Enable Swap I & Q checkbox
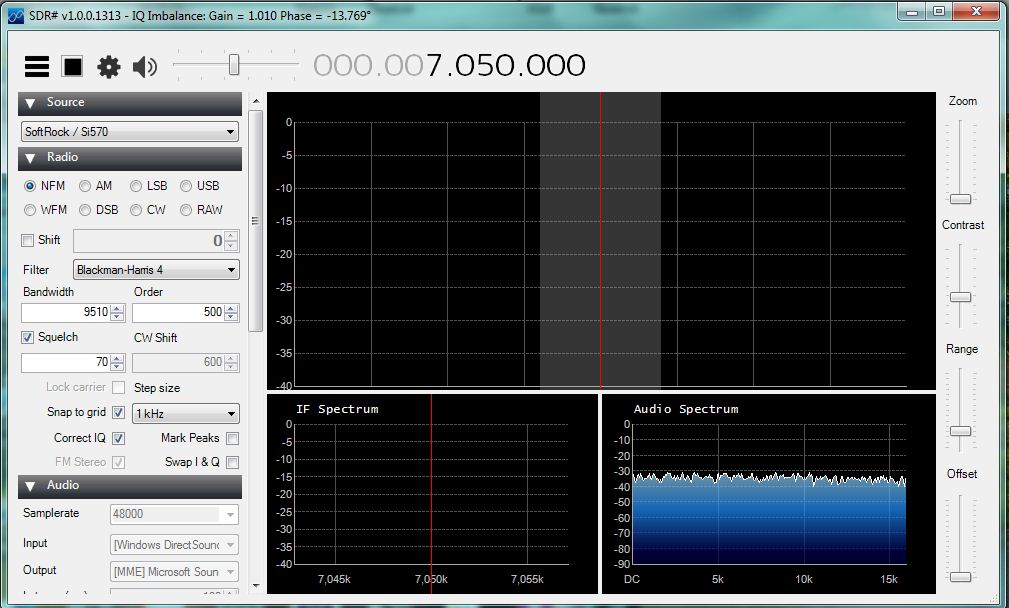 [232, 462]
